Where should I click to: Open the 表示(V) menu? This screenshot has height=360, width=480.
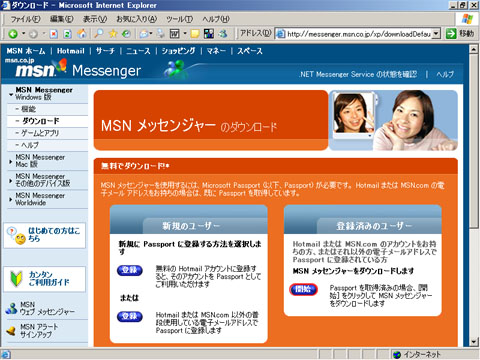coord(95,19)
